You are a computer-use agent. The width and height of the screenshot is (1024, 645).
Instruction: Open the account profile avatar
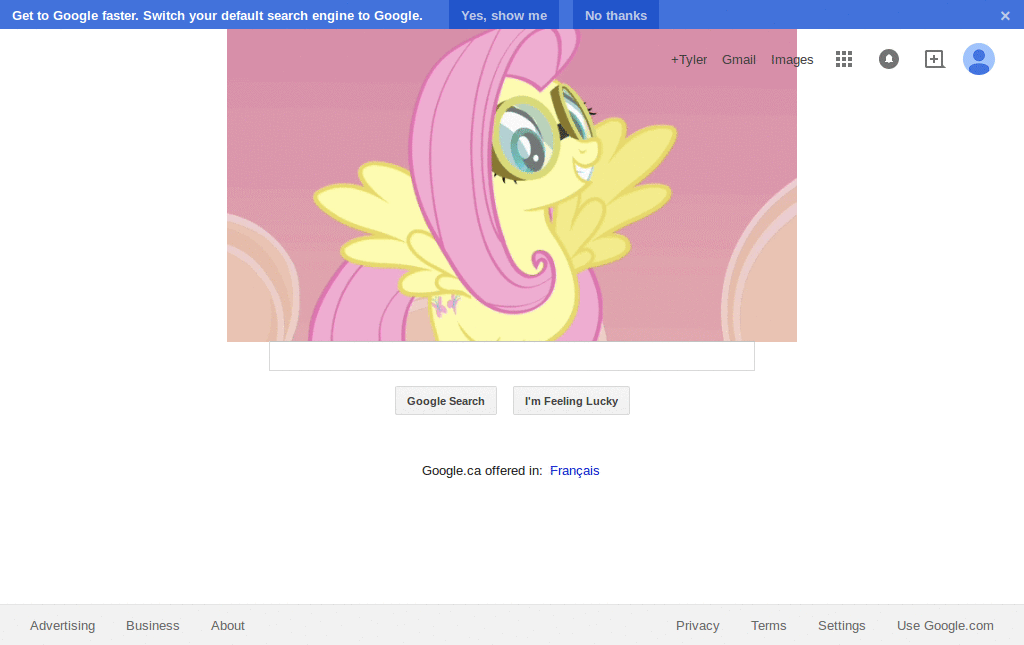(x=978, y=59)
